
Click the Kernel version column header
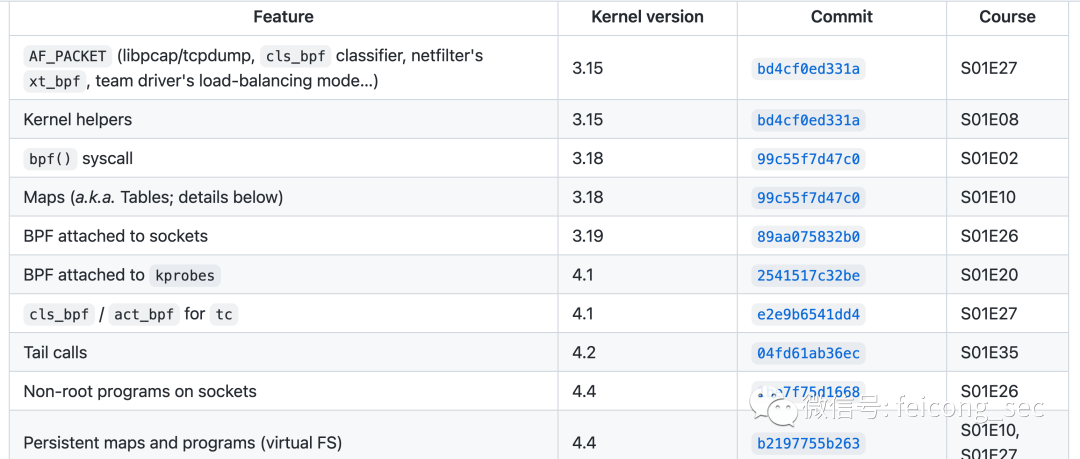[x=647, y=17]
